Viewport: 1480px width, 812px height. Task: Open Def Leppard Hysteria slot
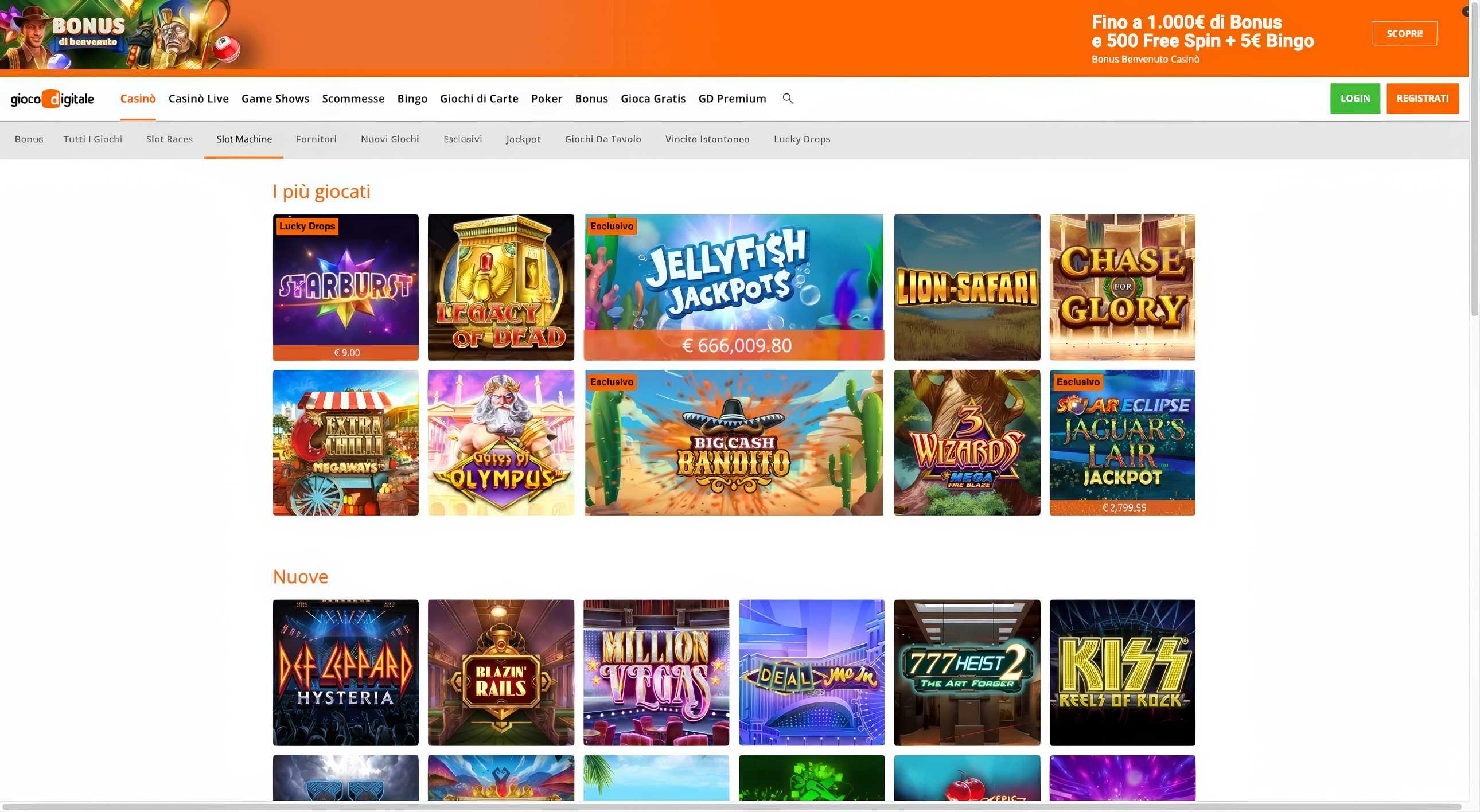pos(345,672)
